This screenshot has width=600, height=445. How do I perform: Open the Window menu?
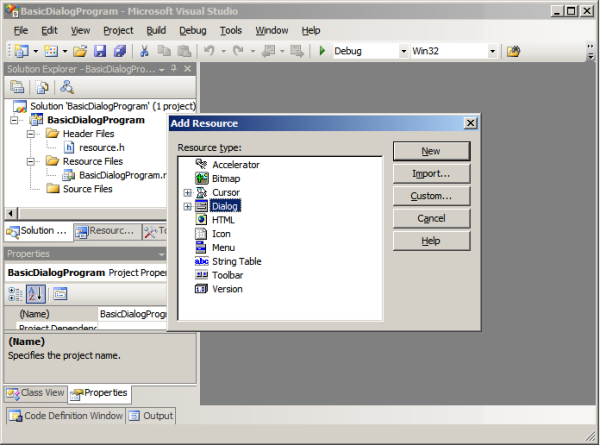(272, 31)
